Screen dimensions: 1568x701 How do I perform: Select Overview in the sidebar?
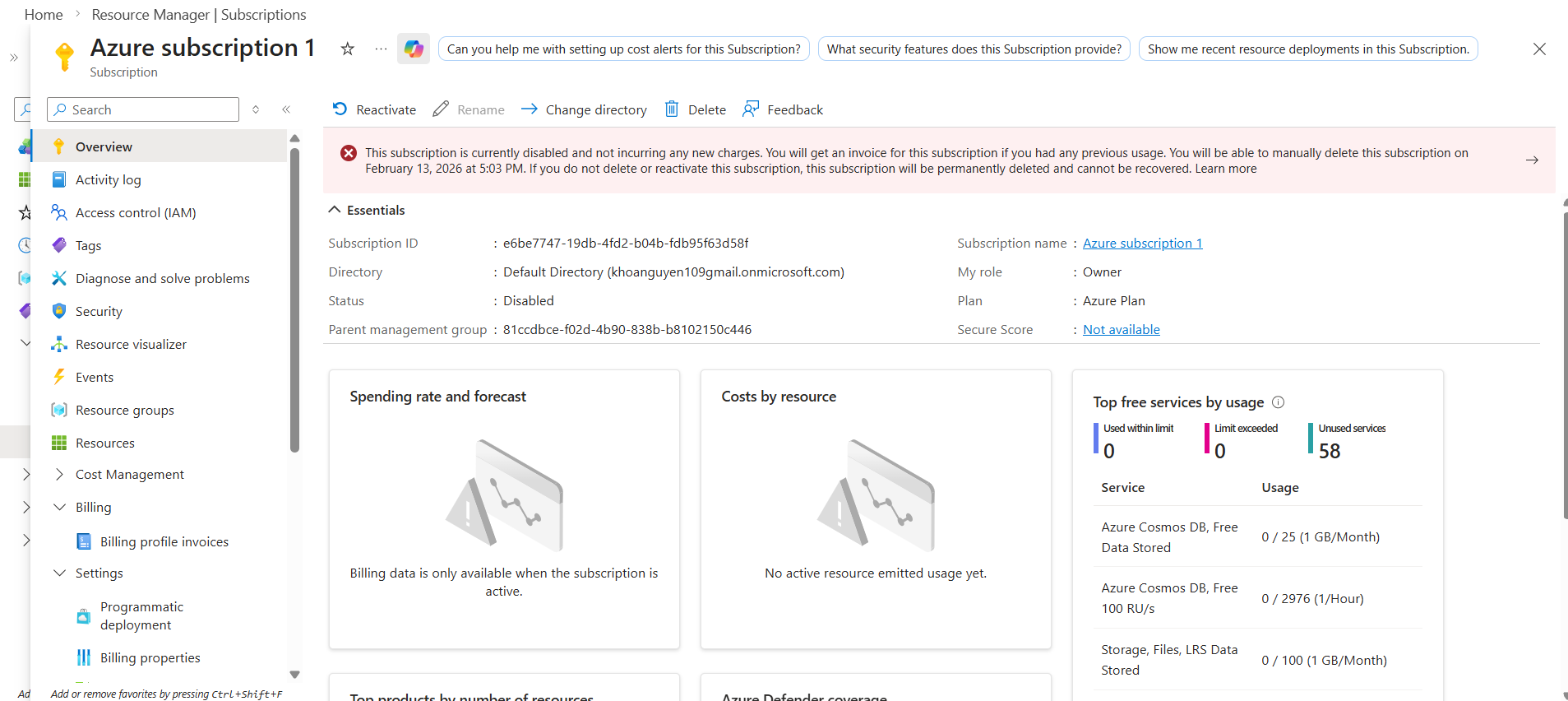(160, 146)
